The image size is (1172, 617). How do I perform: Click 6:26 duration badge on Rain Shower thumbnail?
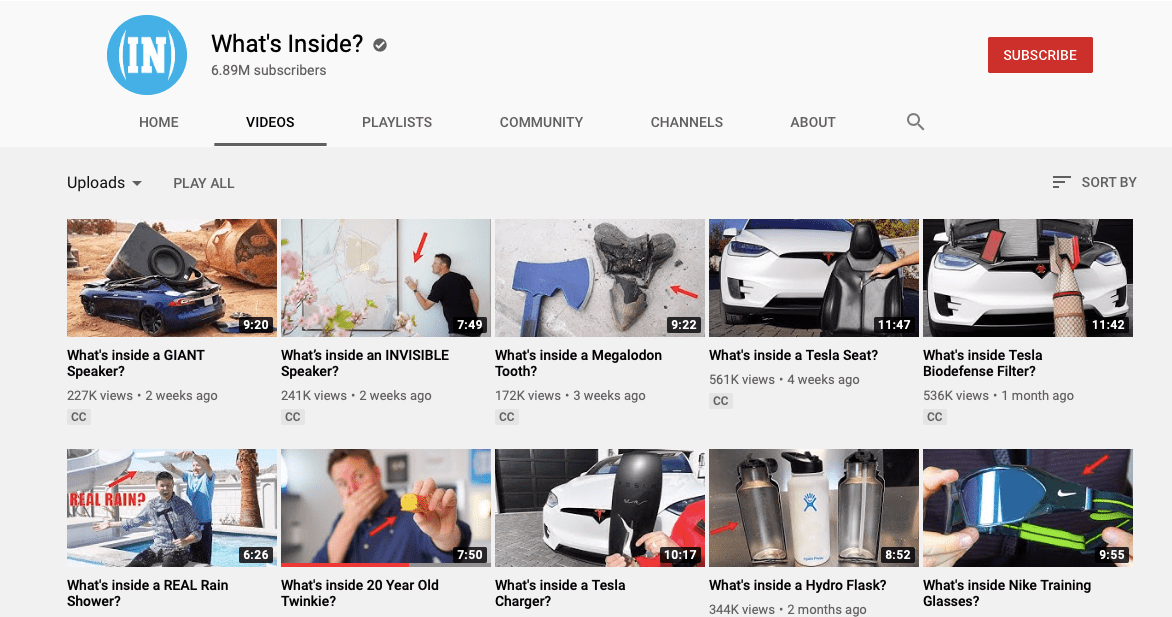[256, 555]
